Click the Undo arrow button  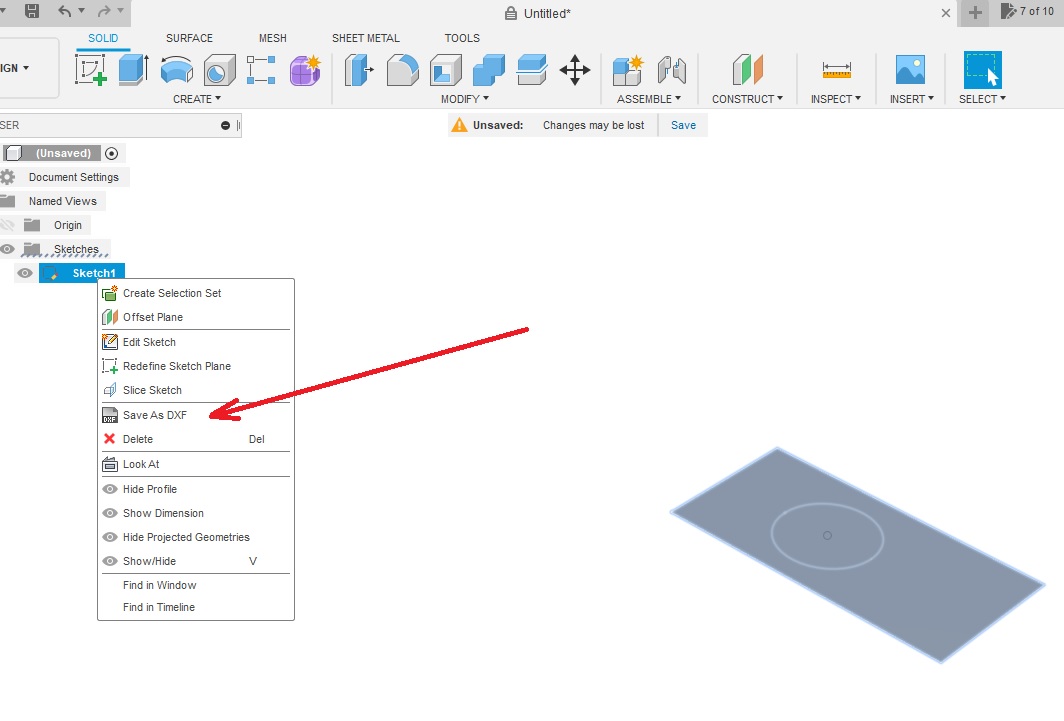pos(64,11)
